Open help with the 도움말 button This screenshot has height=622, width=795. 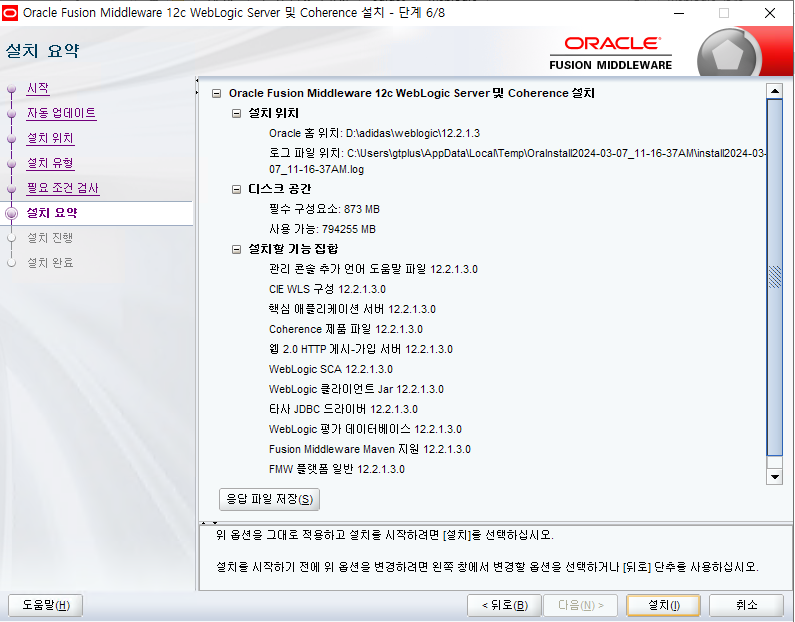pos(46,605)
